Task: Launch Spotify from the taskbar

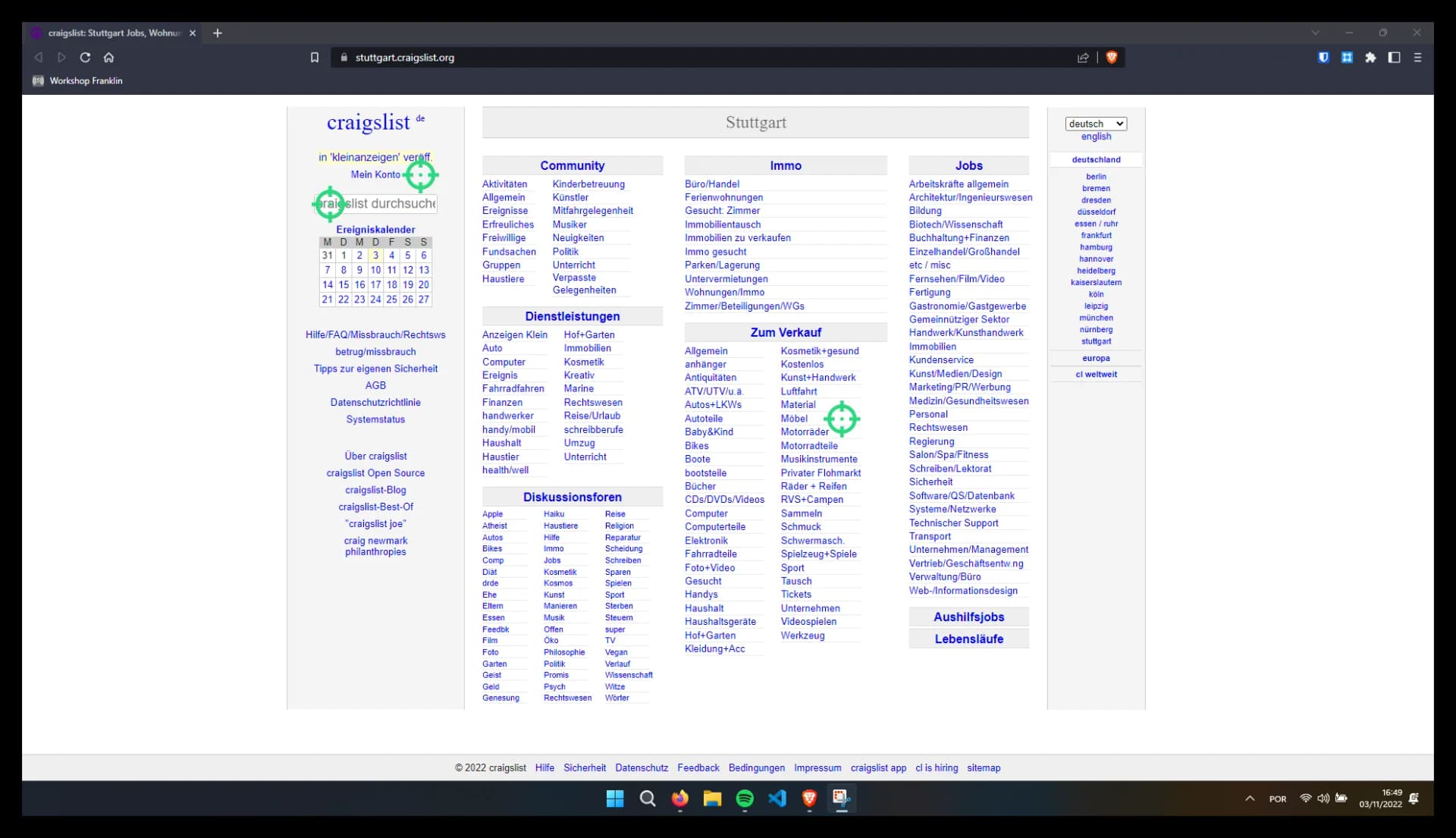Action: pos(745,799)
